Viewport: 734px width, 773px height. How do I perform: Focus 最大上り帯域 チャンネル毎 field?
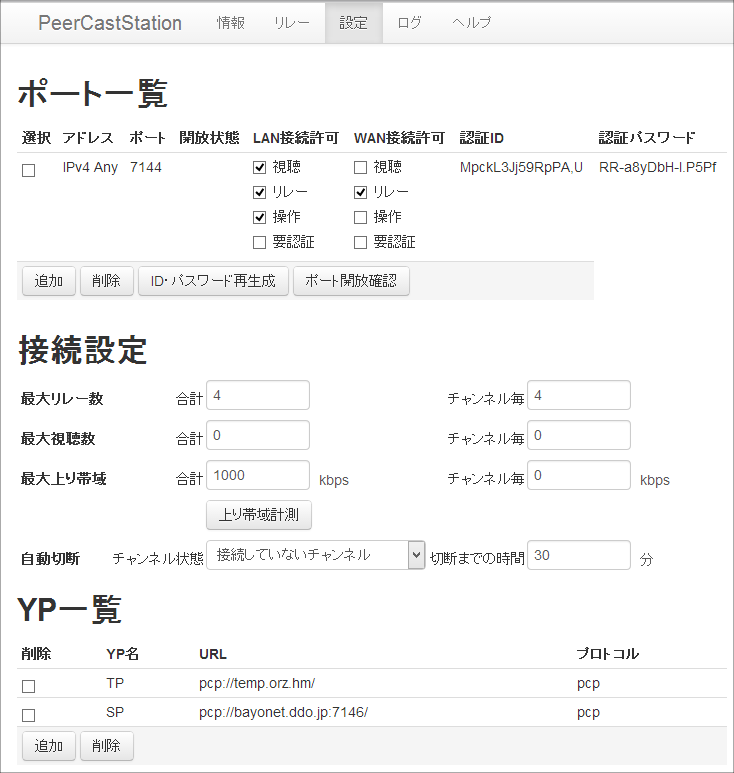[x=579, y=475]
